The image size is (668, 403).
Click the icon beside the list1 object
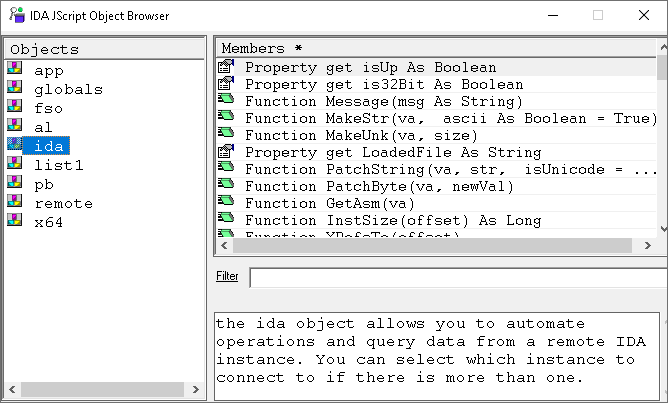14,162
